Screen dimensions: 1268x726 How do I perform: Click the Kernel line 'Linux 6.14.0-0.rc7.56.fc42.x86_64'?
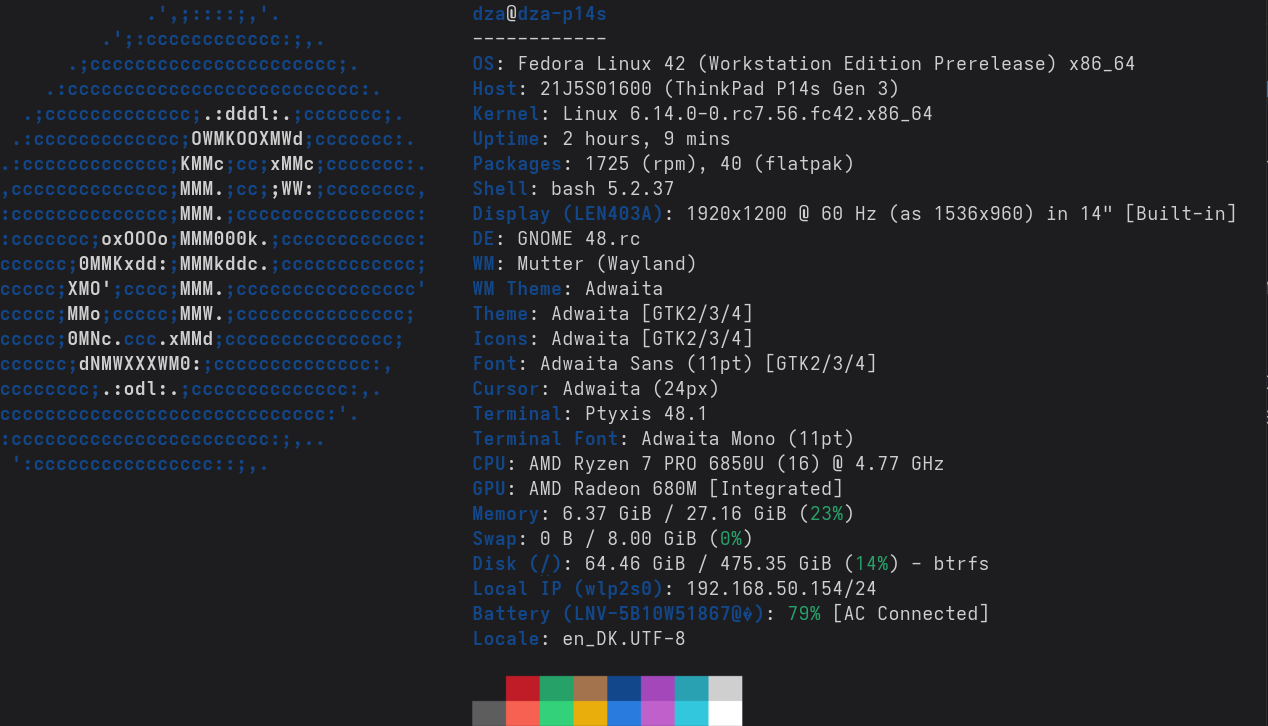(x=703, y=114)
